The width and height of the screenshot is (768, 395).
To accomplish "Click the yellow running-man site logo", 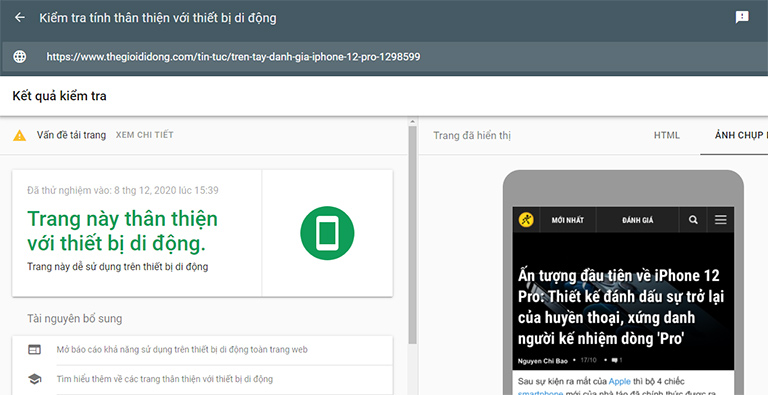I will click(526, 220).
